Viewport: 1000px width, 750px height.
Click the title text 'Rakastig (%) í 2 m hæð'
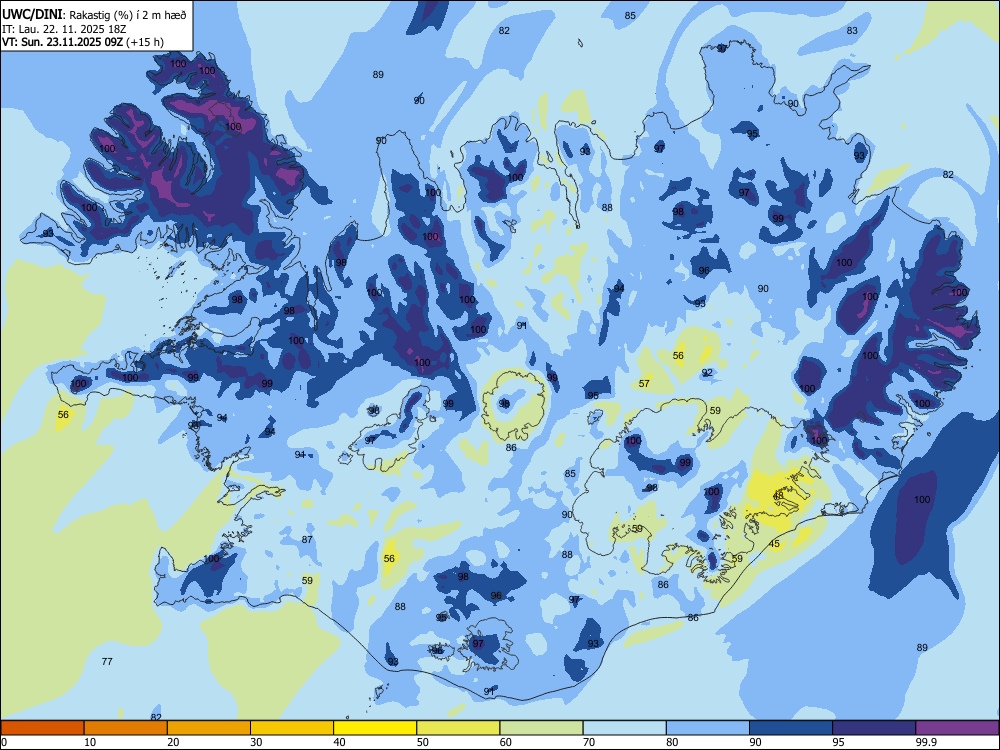[127, 15]
